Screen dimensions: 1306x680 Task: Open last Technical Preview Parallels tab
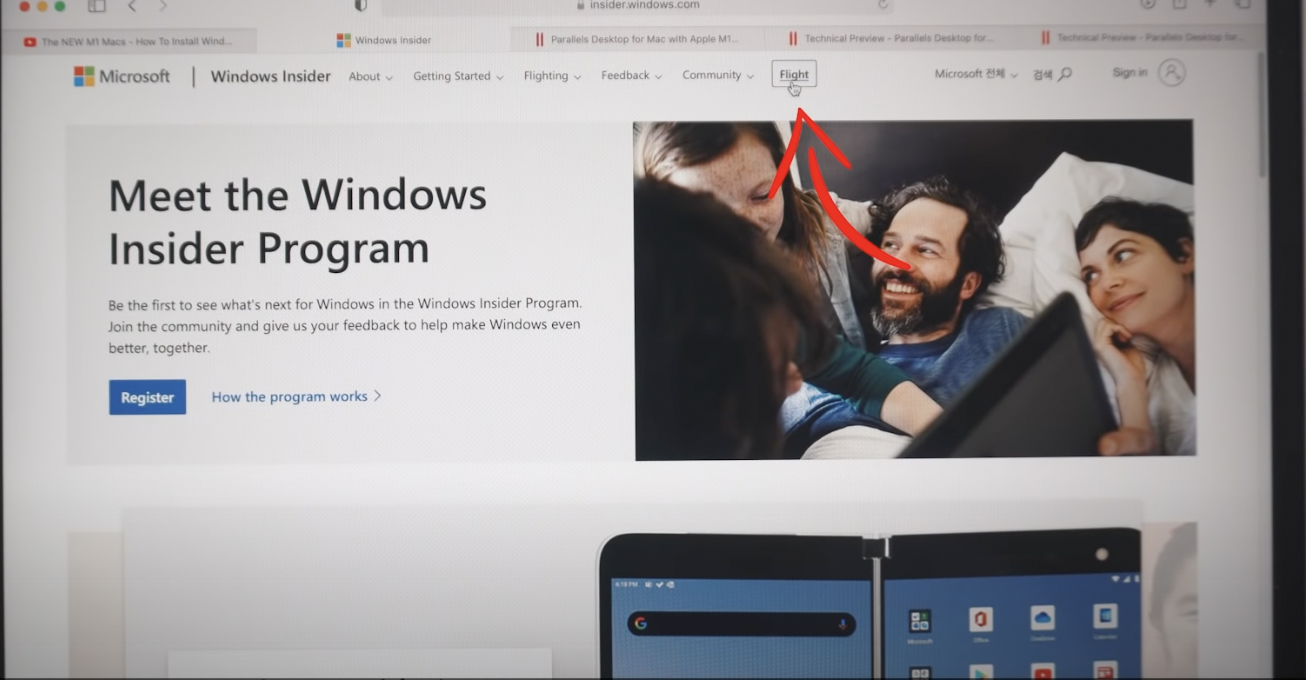pos(1143,37)
